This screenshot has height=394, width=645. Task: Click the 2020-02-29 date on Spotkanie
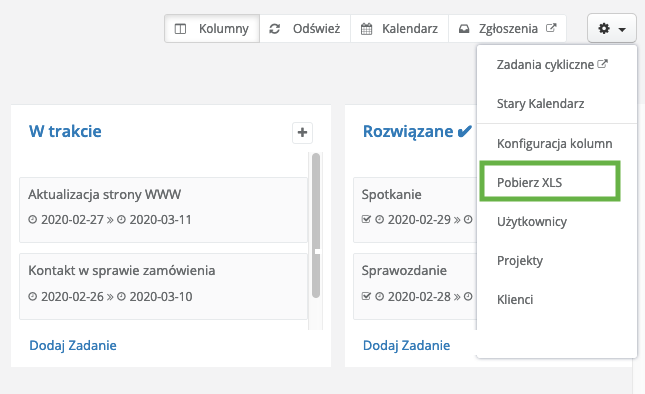point(419,220)
